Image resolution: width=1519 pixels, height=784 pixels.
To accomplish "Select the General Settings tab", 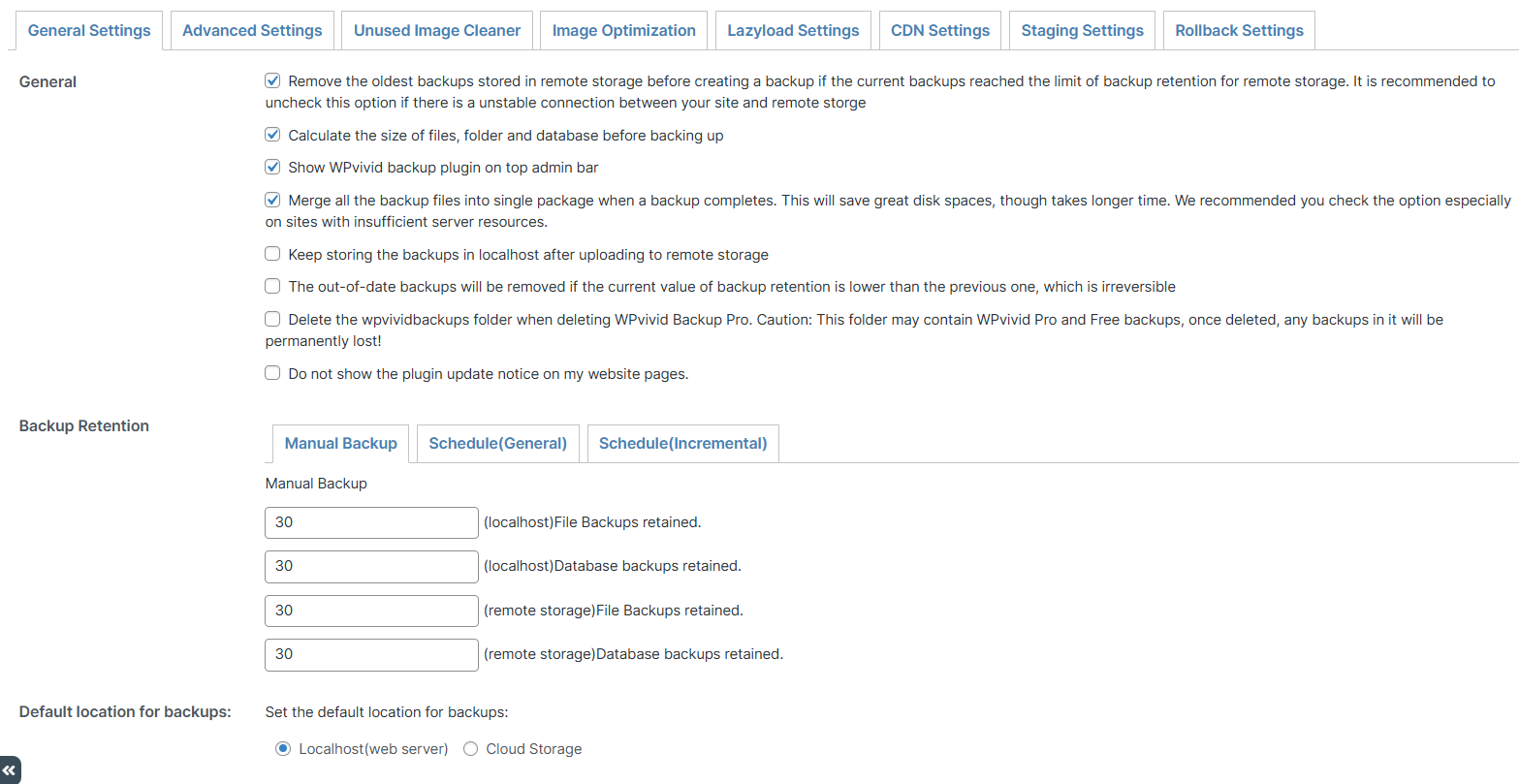I will click(89, 30).
